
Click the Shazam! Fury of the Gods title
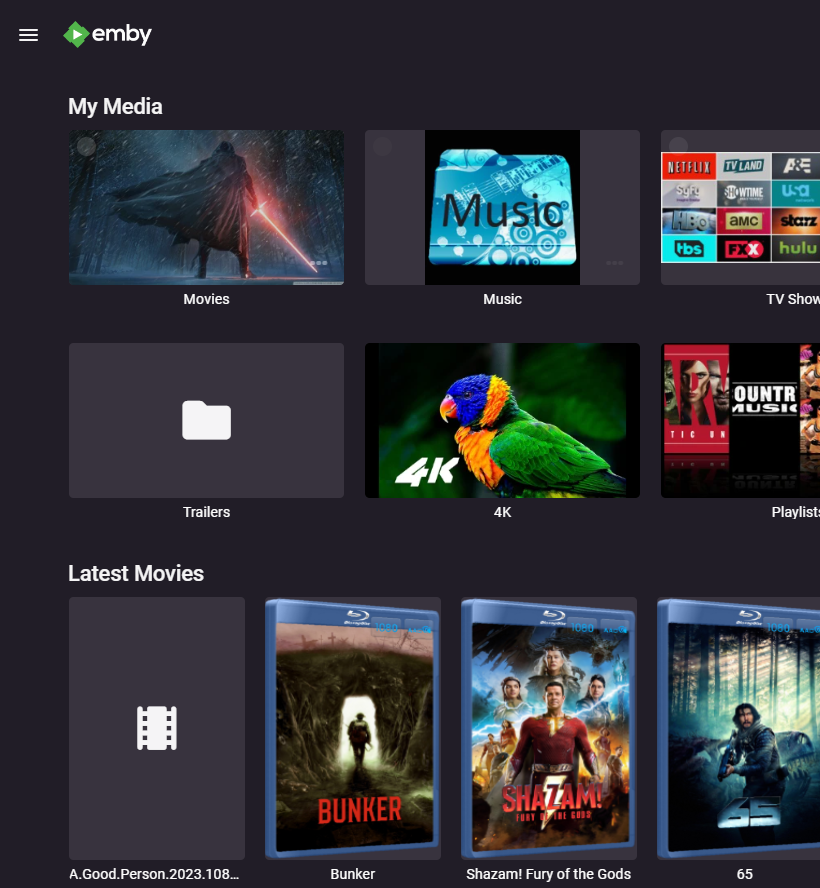(x=549, y=874)
